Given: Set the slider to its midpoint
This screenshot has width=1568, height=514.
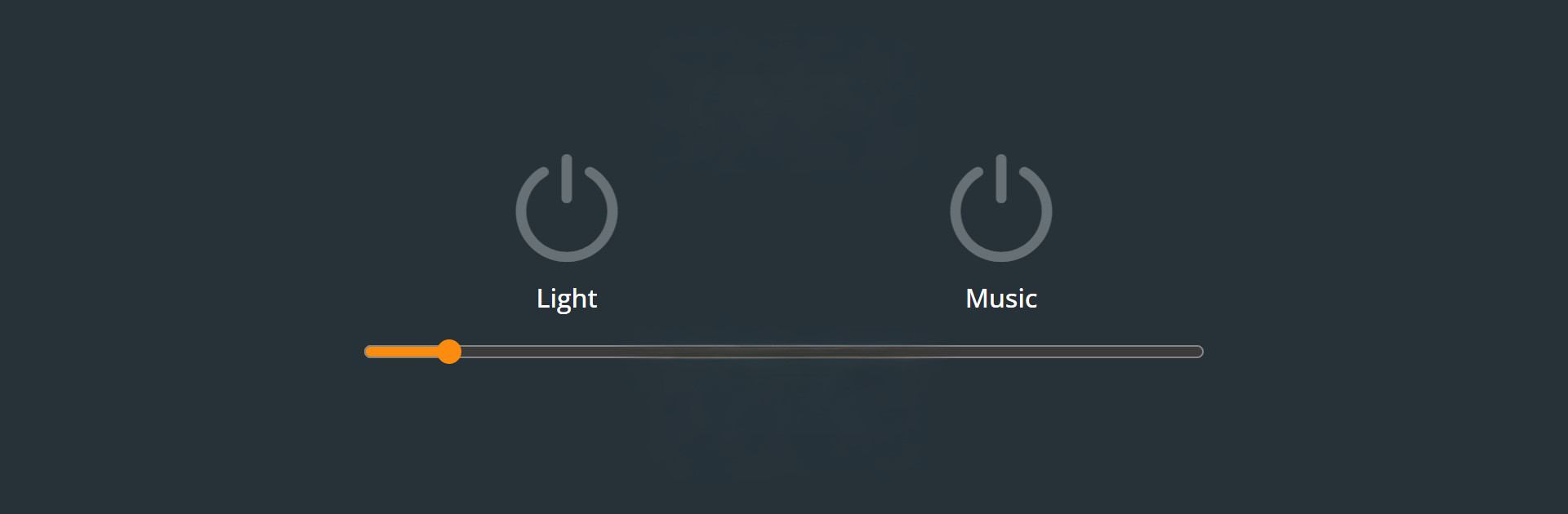Looking at the screenshot, I should coord(784,352).
